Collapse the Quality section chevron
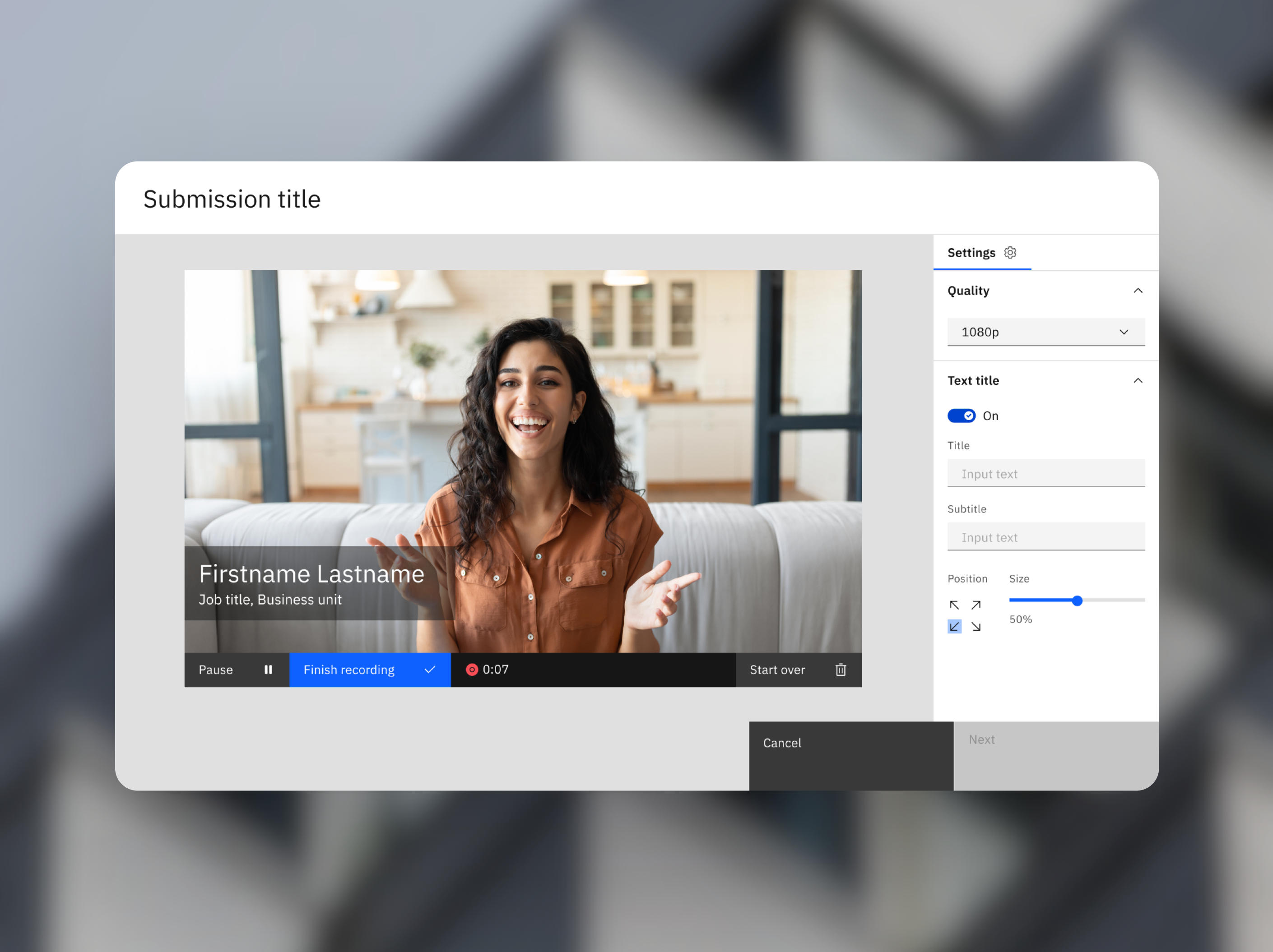The height and width of the screenshot is (952, 1273). (1138, 291)
